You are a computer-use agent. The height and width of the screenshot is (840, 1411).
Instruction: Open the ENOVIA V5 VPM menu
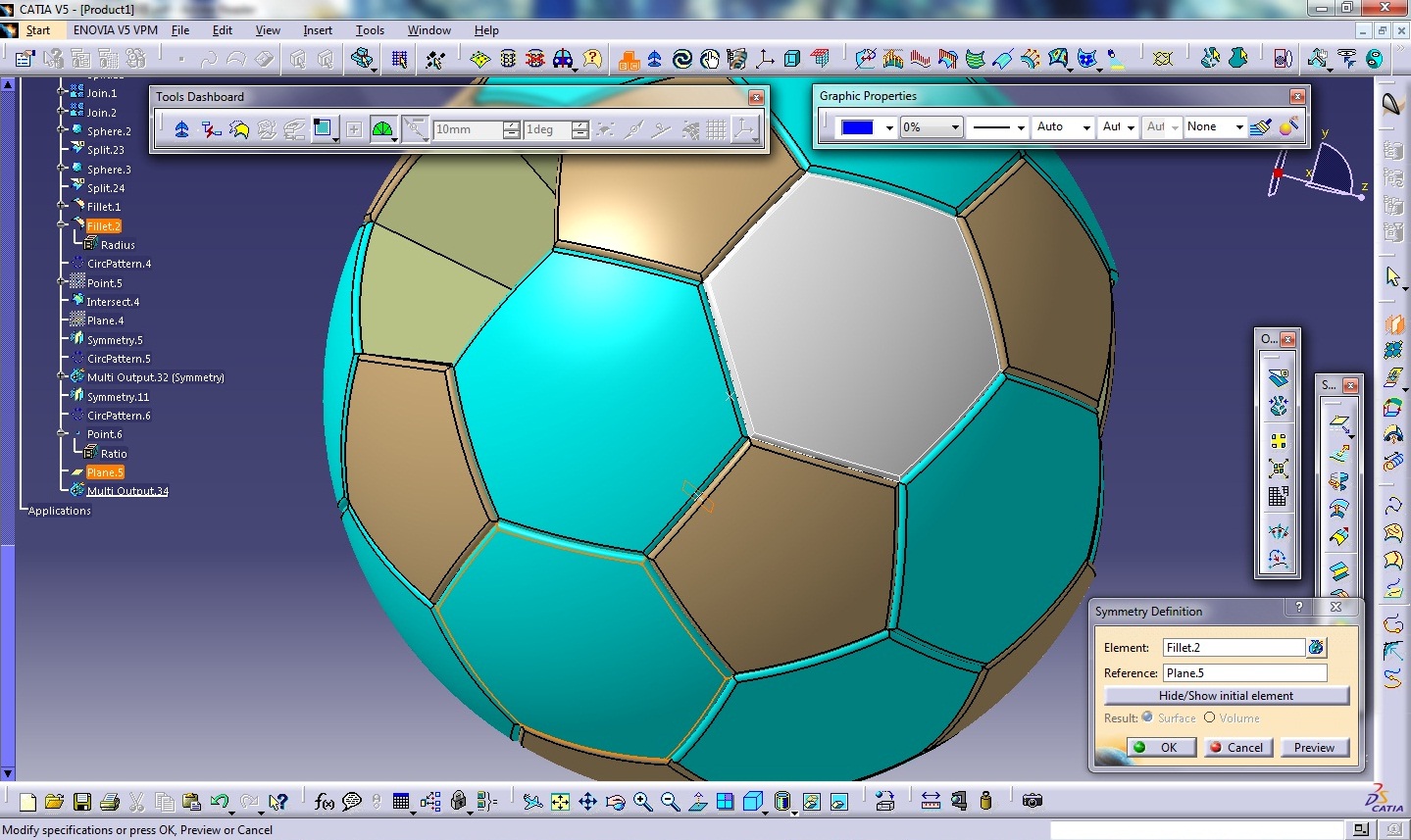coord(116,30)
